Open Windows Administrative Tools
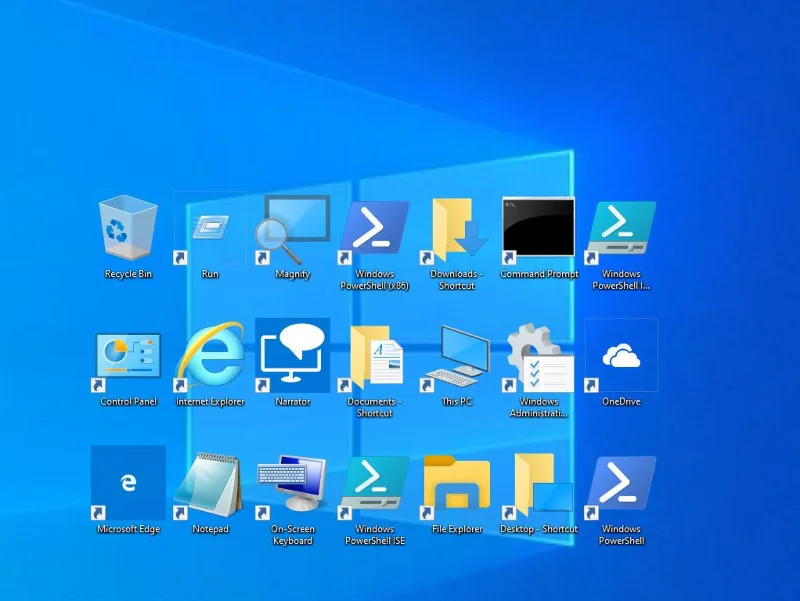The width and height of the screenshot is (800, 601). pyautogui.click(x=538, y=355)
